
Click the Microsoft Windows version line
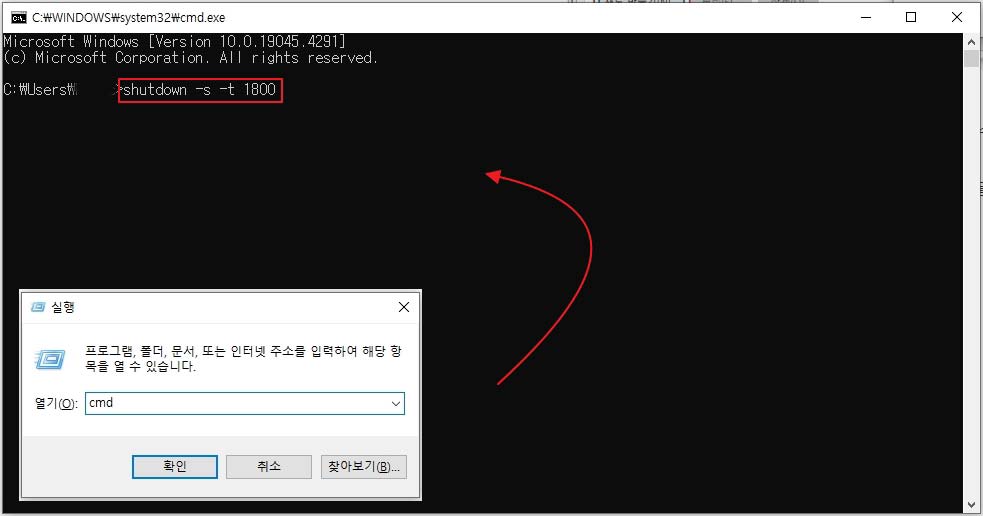174,41
